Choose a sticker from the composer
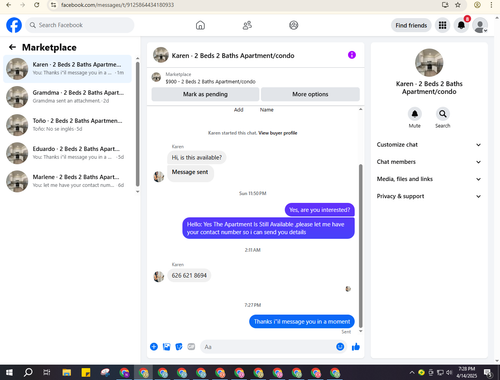 (x=179, y=347)
